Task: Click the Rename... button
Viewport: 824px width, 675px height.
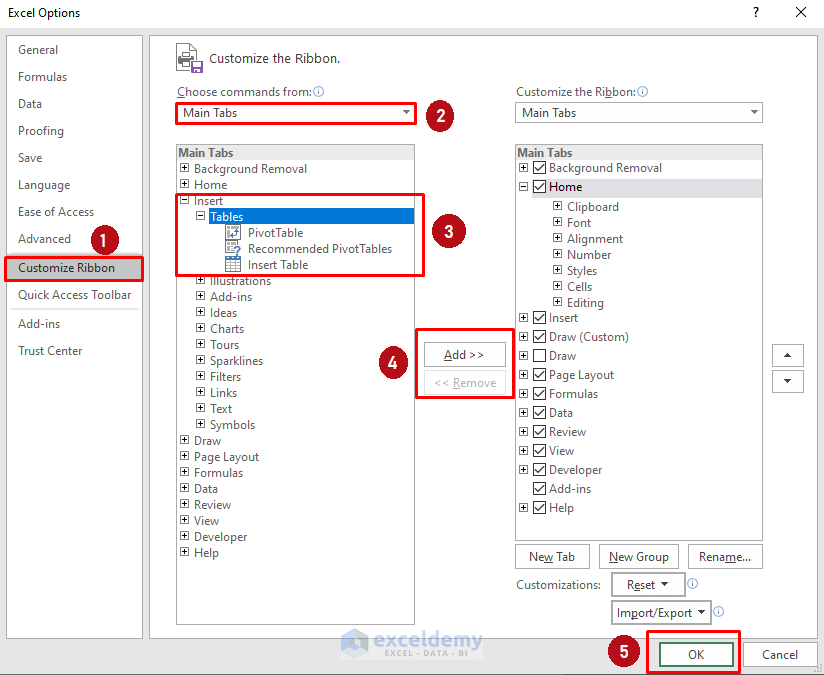Action: pos(725,557)
